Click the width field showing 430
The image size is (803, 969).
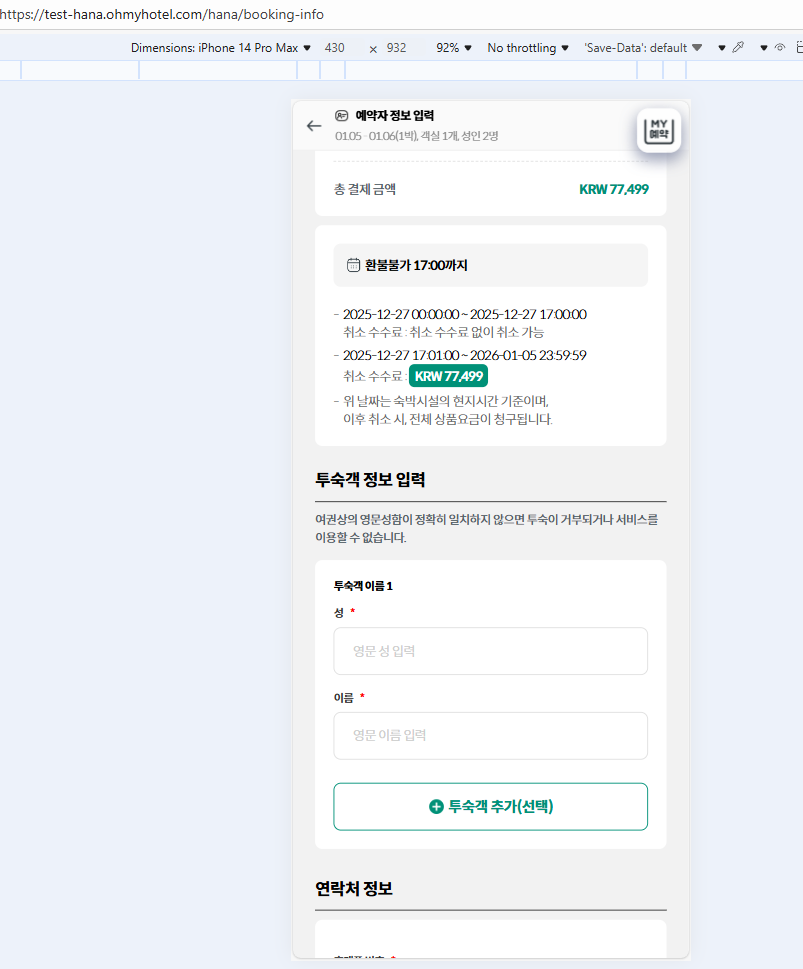334,48
